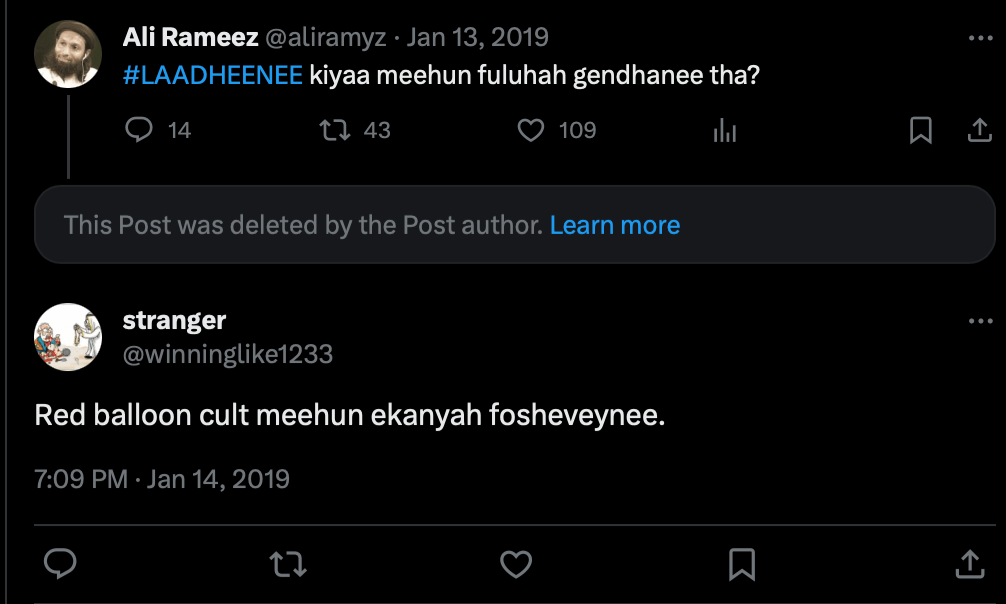Open more options for Ali Rameez's post

coord(980,39)
